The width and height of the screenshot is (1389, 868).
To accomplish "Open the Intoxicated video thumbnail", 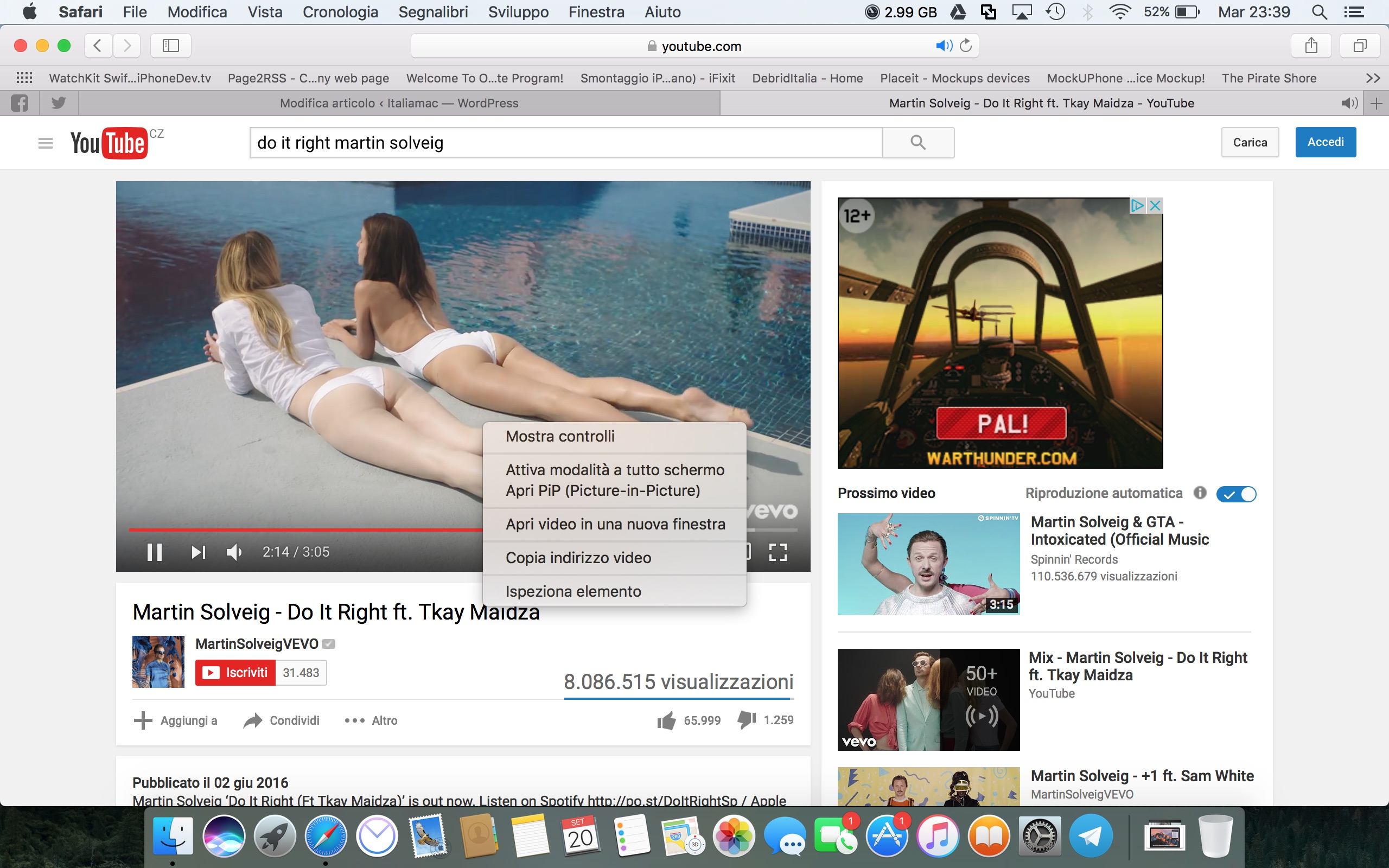I will coord(928,564).
